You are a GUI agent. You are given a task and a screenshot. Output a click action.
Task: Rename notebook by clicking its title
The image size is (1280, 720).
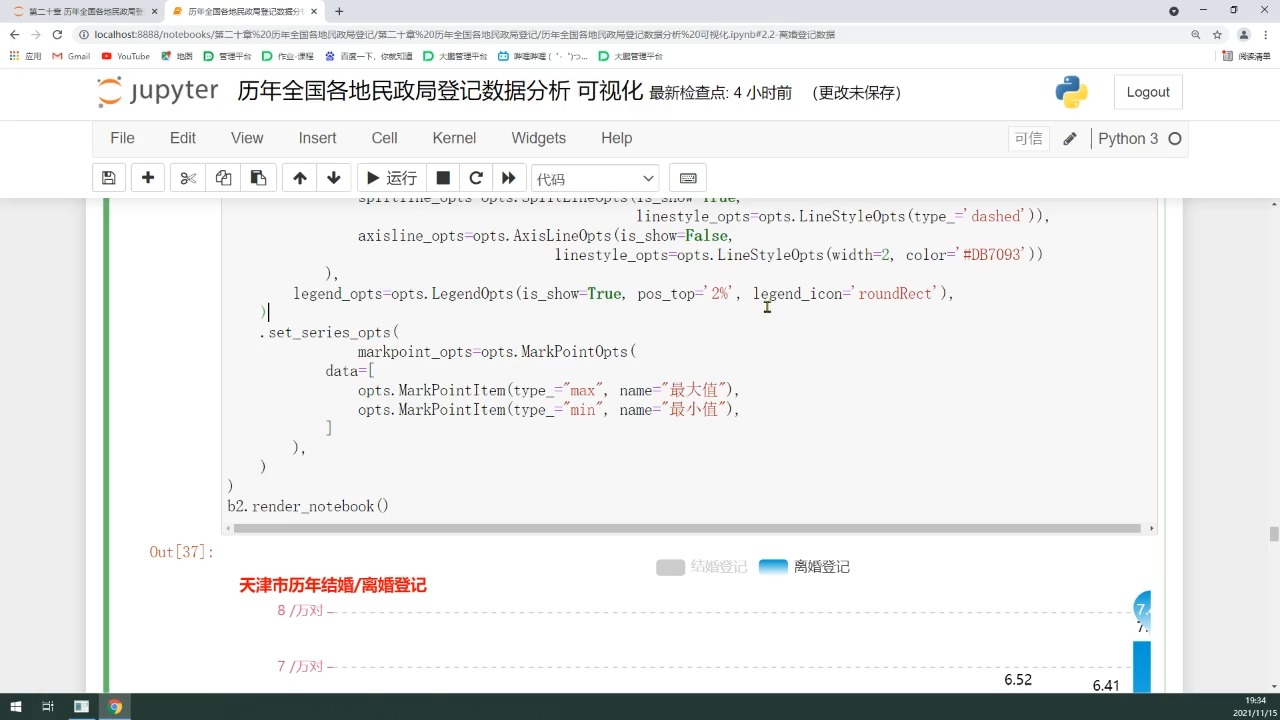pos(440,91)
